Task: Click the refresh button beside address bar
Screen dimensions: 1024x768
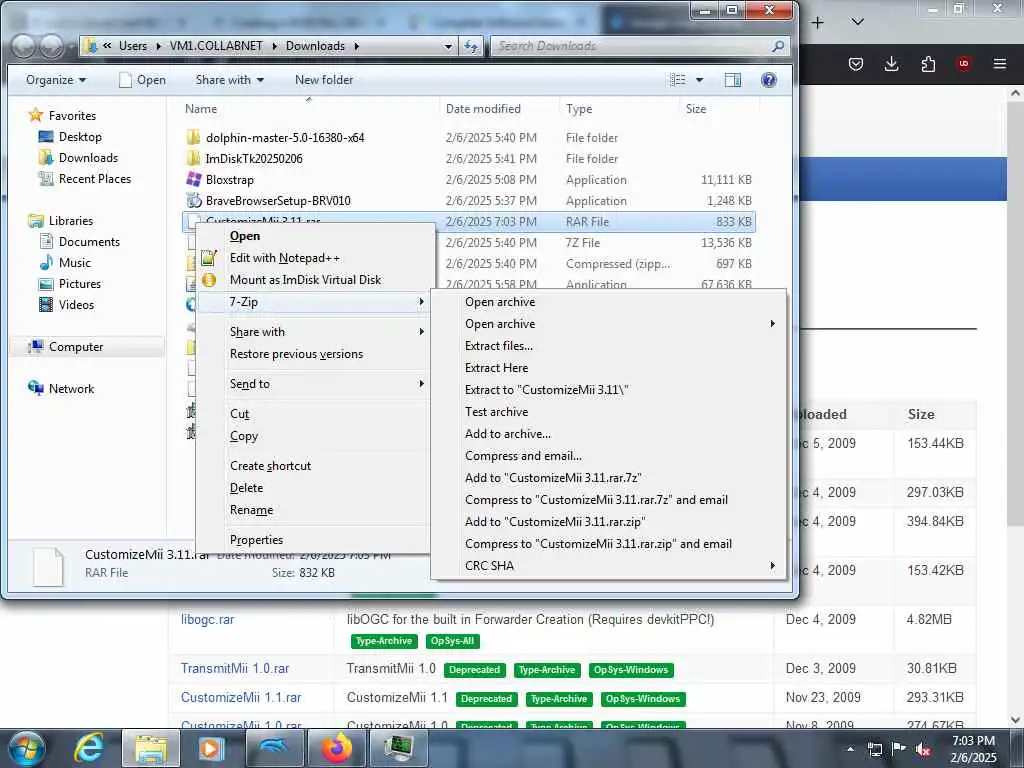Action: (471, 46)
